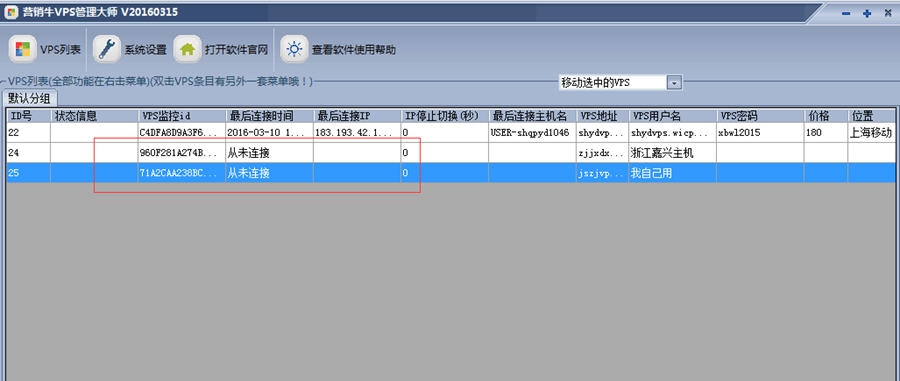Click the VPS地址 column header
This screenshot has height=381, width=900.
[602, 116]
